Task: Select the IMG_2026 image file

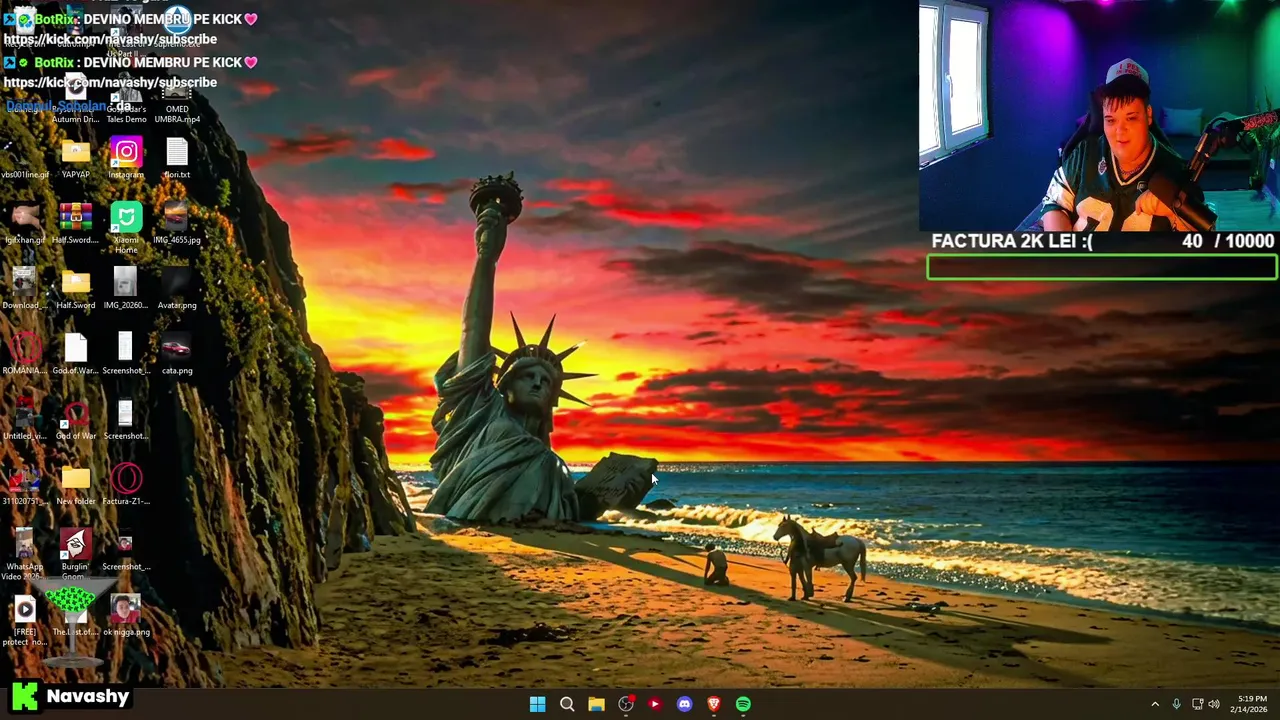Action: coord(126,289)
